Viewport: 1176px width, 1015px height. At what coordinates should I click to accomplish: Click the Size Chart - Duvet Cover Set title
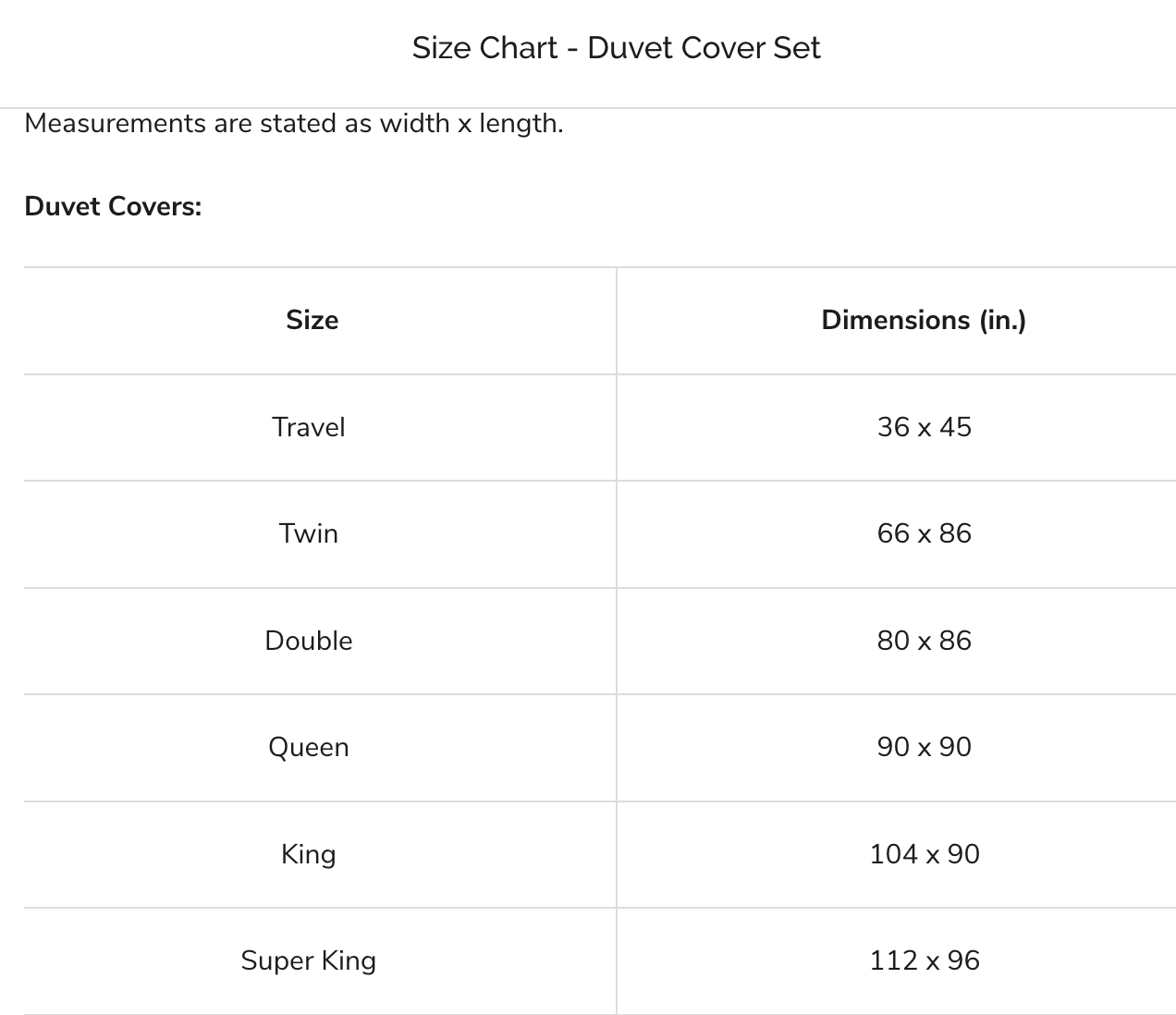coord(616,48)
